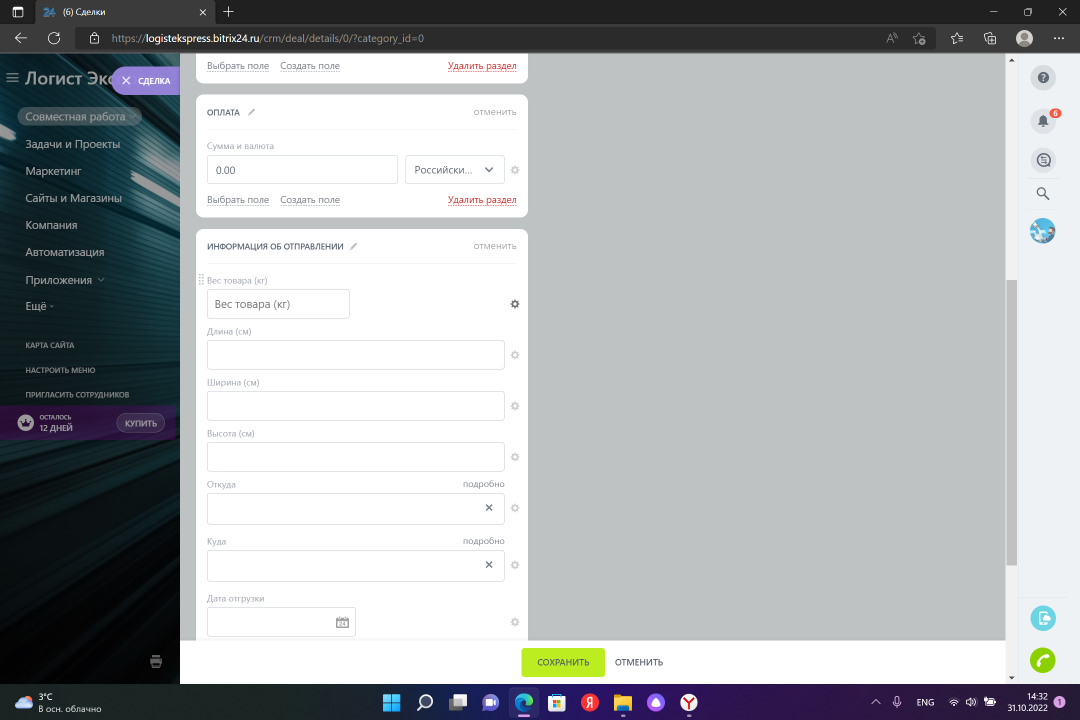Click подробно above Куда field
The width and height of the screenshot is (1080, 720).
484,541
